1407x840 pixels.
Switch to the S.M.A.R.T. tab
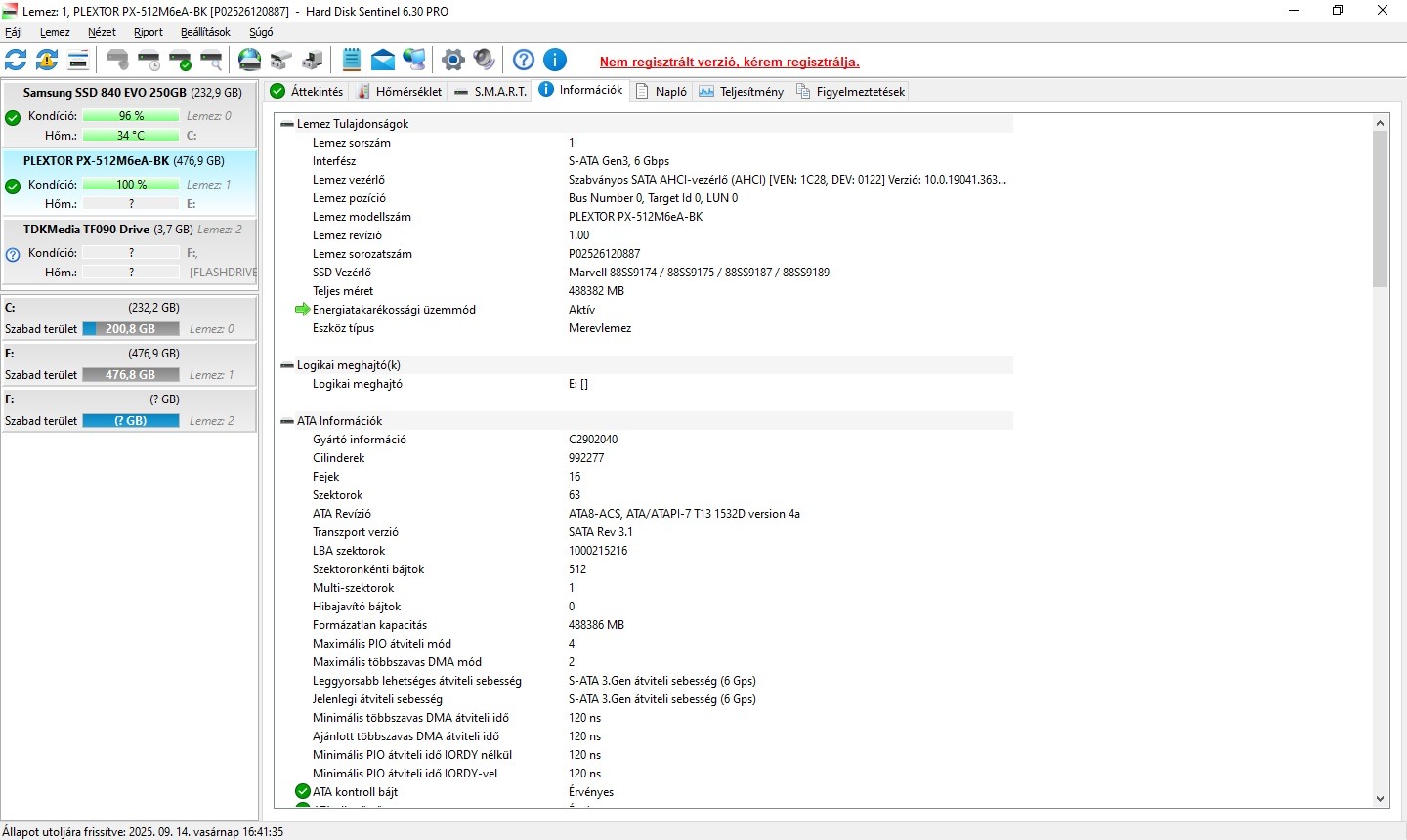(490, 91)
